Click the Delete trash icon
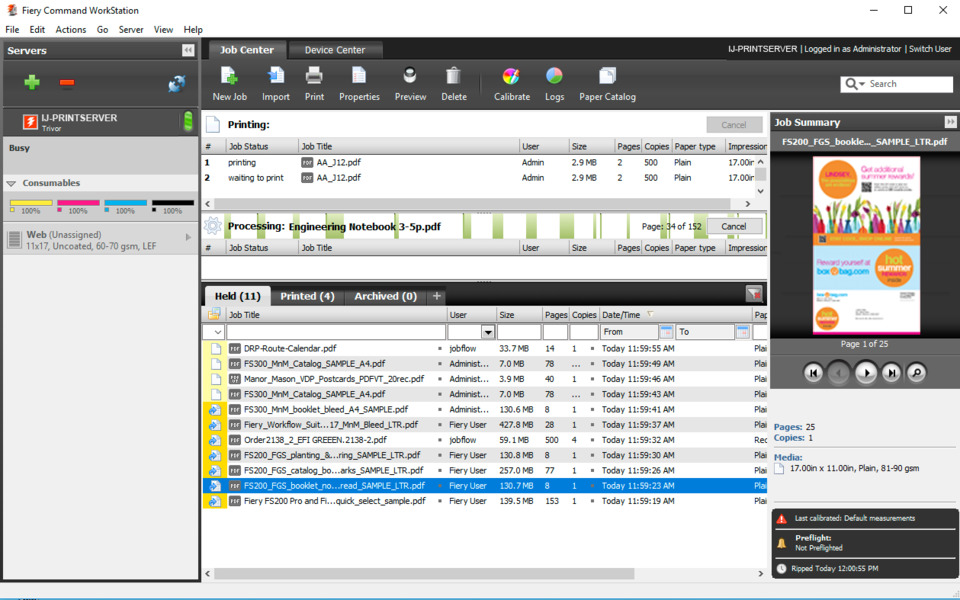 click(x=453, y=77)
